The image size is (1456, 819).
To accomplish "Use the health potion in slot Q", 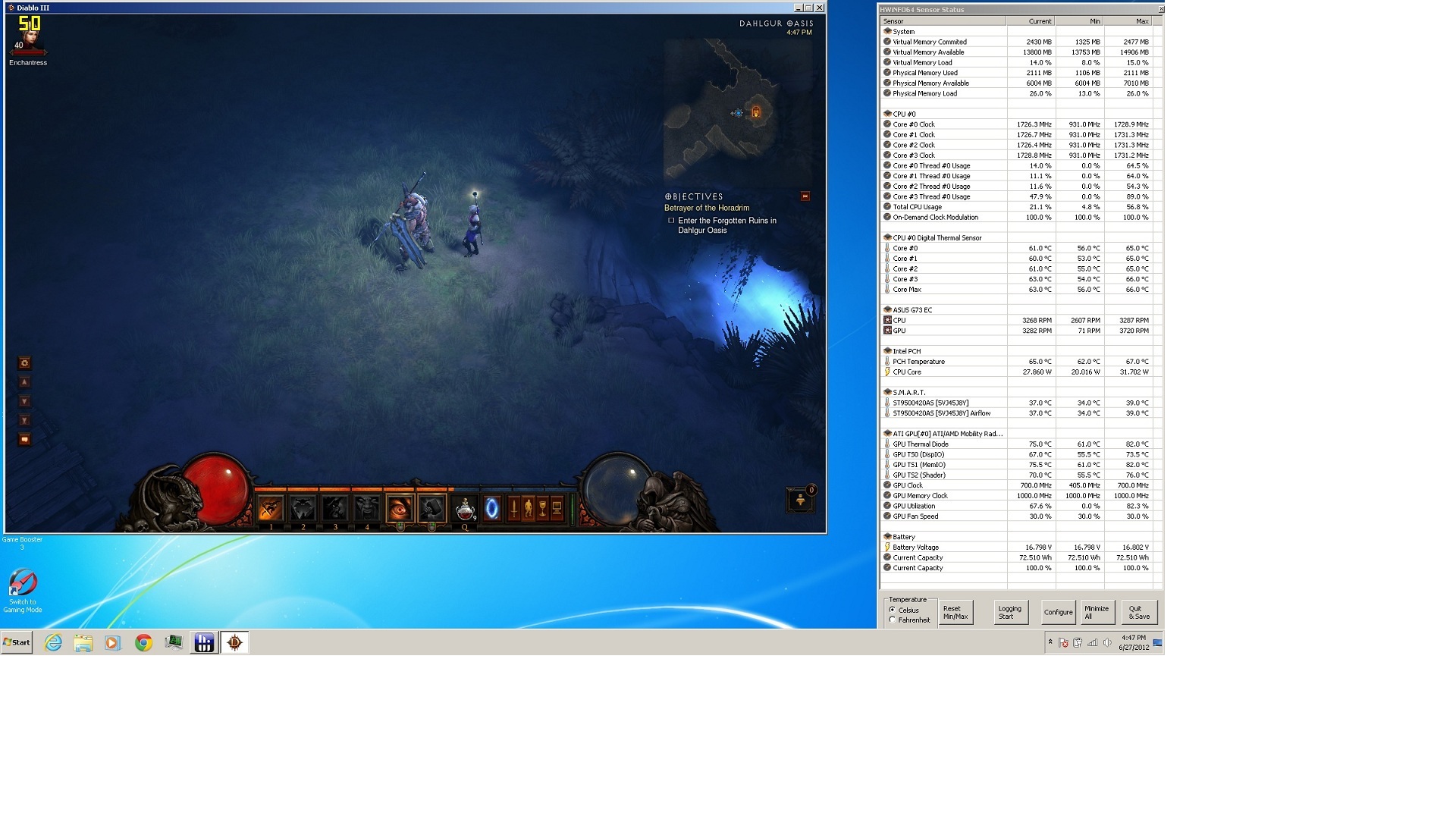I will click(465, 508).
